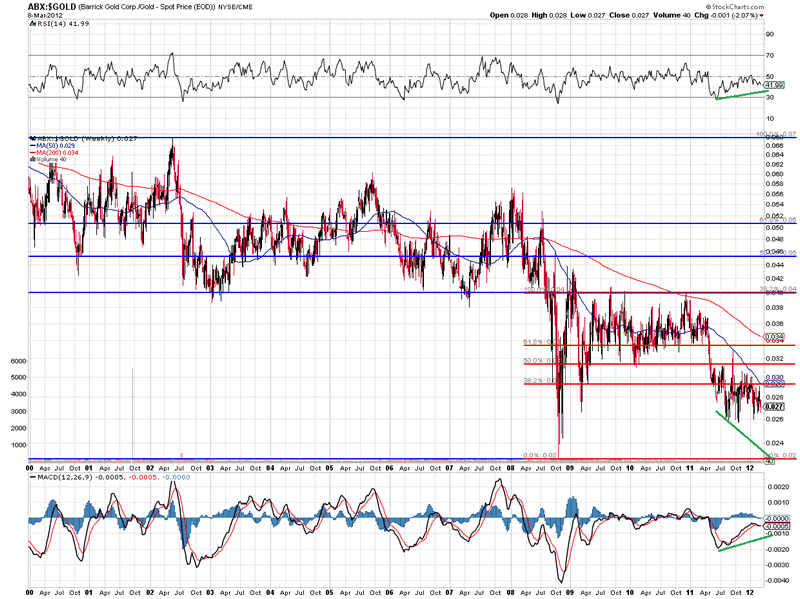Click the 'Barrick Gold Corp./Gold - Spot Price (EOD)' subtitle
This screenshot has width=800, height=599.
tap(145, 7)
